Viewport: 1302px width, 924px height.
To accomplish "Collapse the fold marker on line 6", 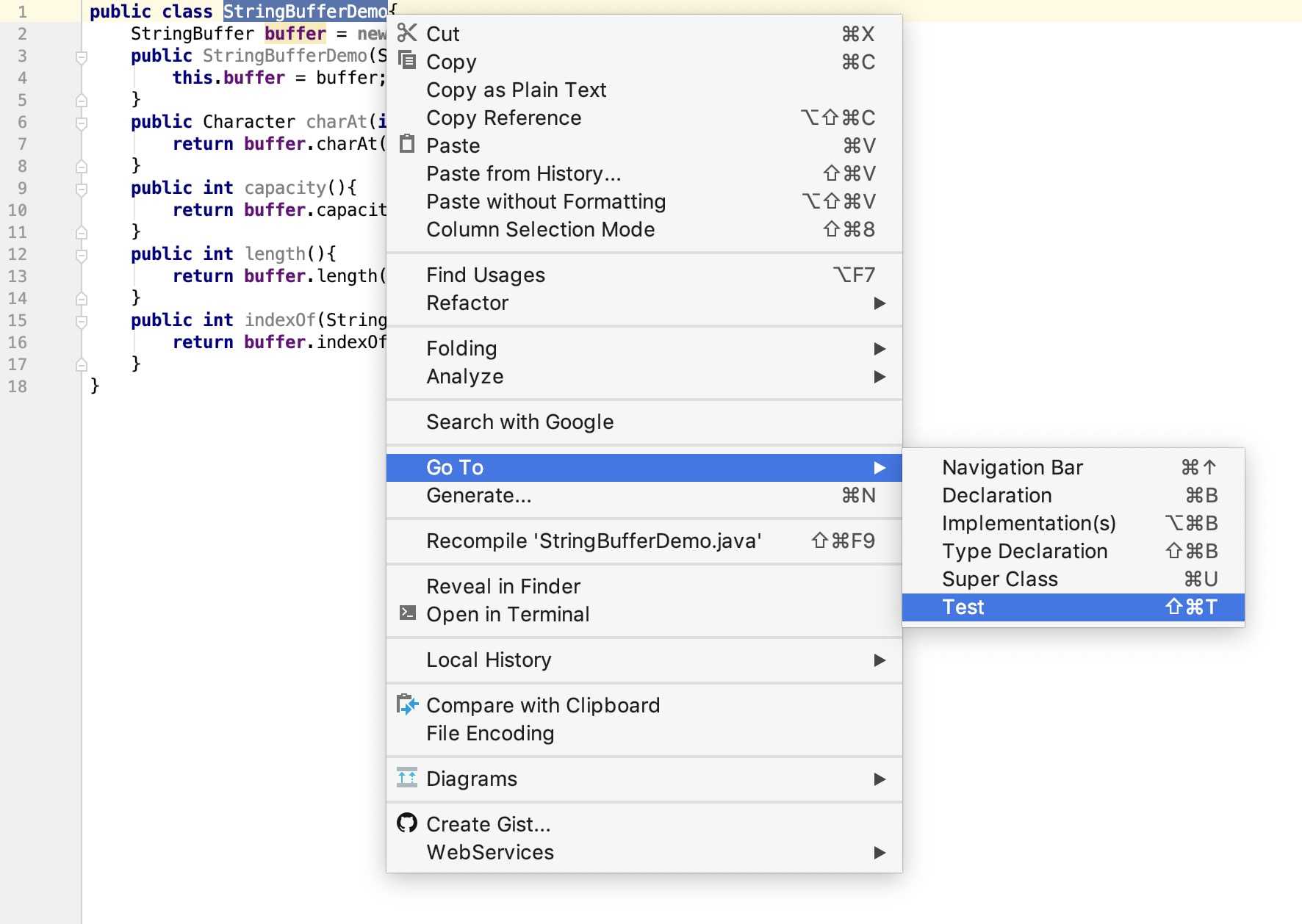I will 82,123.
